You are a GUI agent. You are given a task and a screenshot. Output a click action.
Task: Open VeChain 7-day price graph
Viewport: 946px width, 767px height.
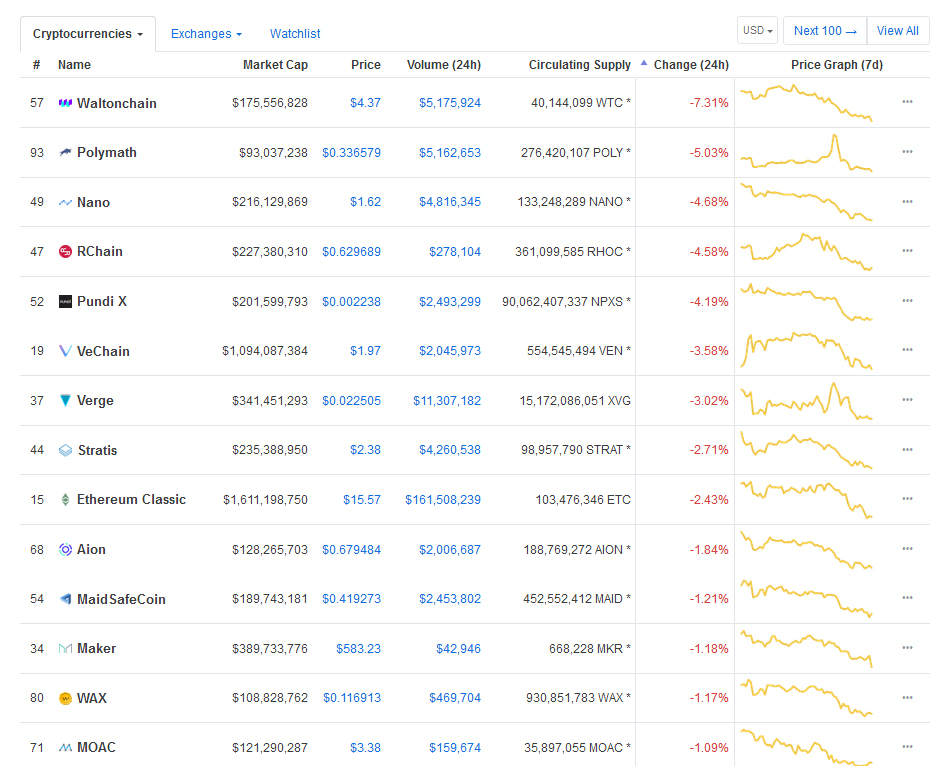point(807,351)
